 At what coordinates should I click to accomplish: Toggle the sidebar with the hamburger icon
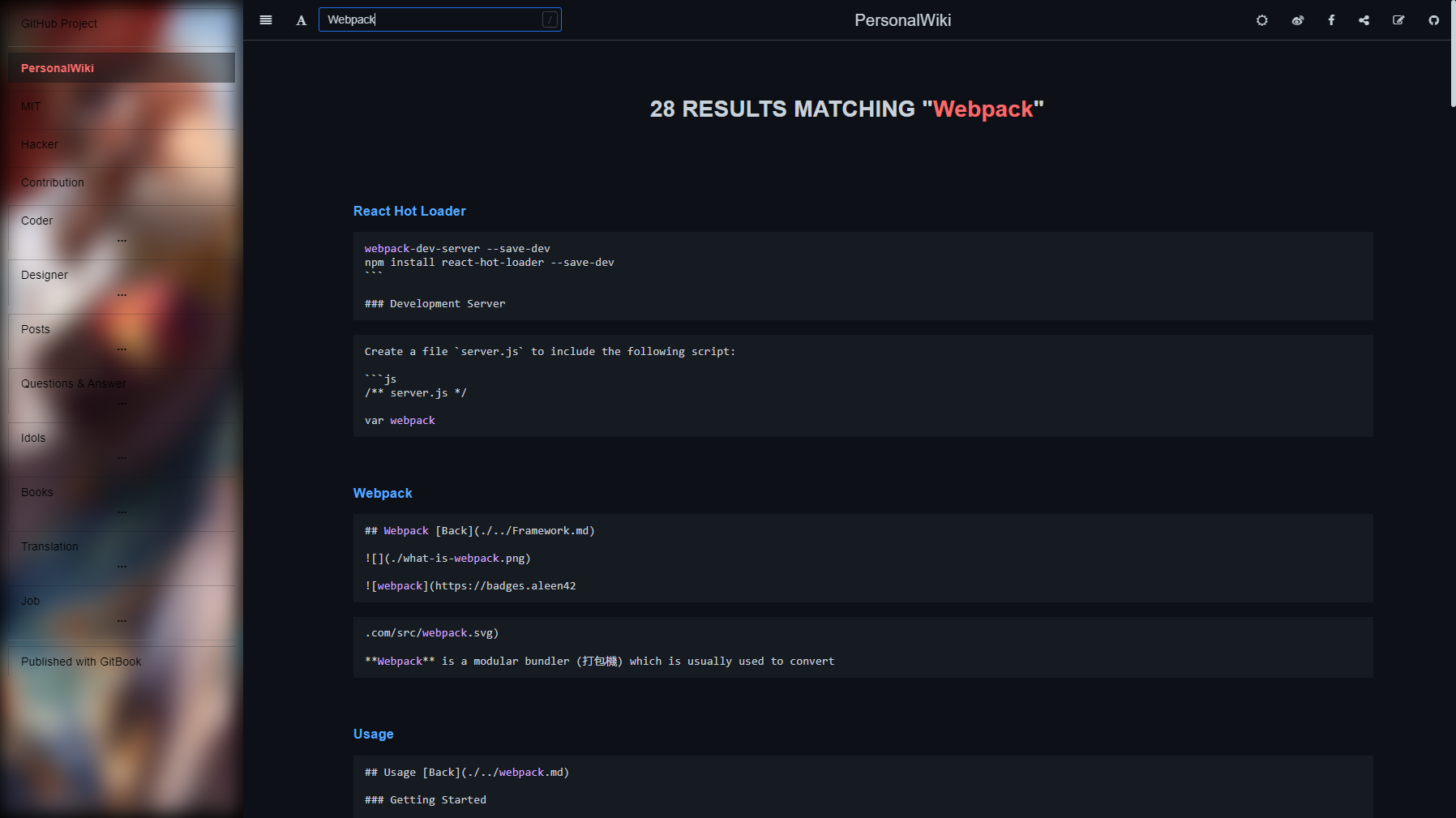tap(266, 20)
